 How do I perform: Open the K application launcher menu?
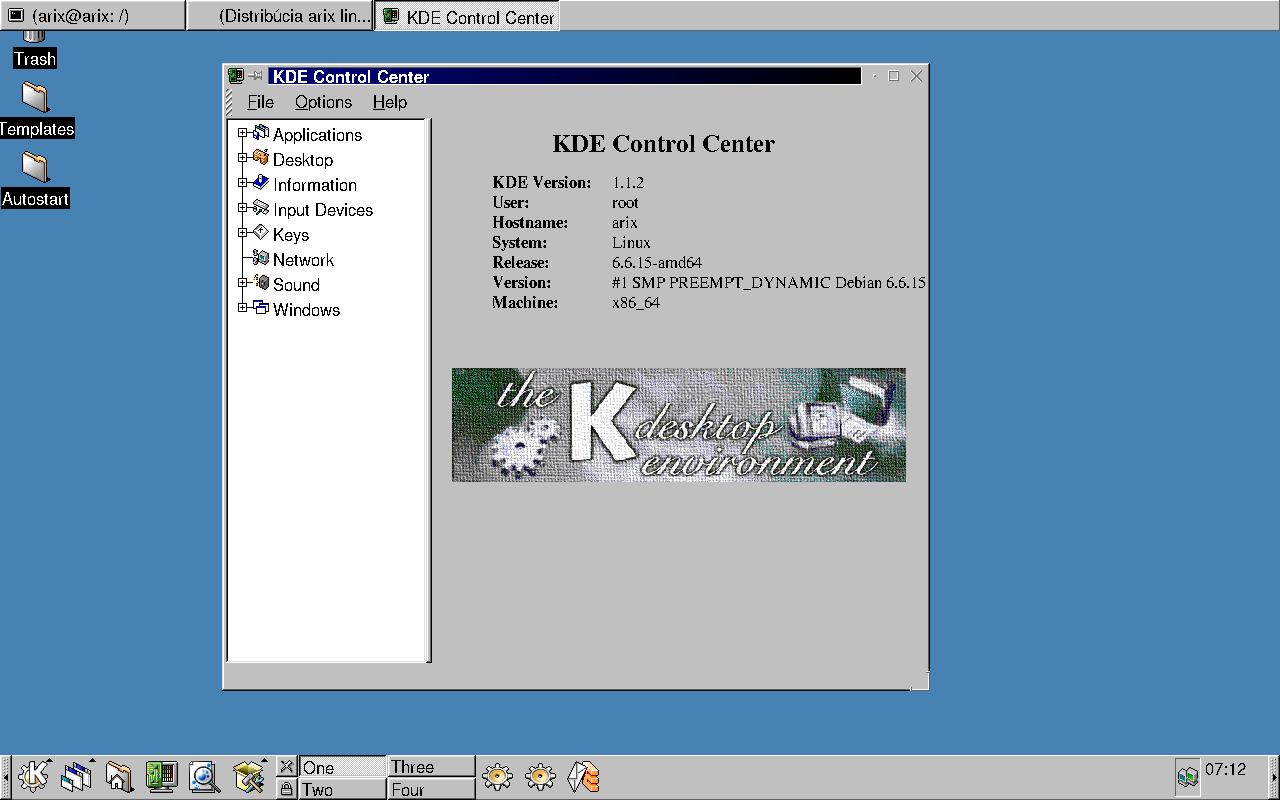(34, 776)
